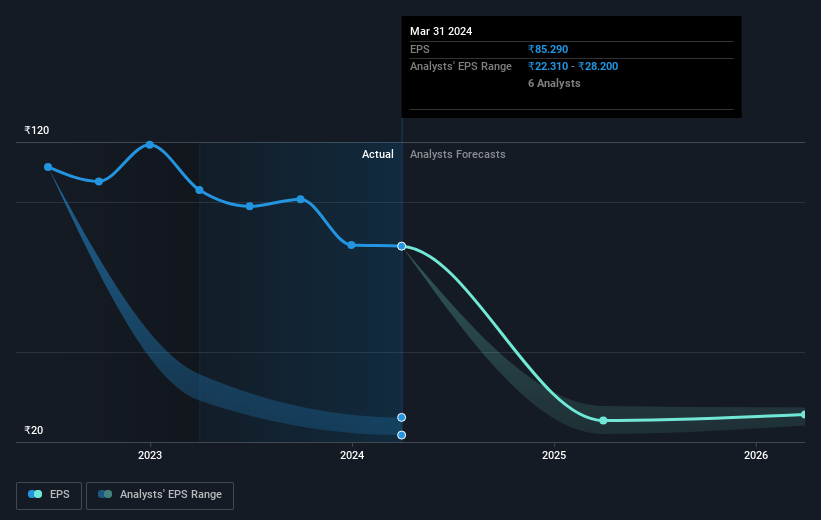Toggle the EPS legend series
Screen dimensions: 821x520
click(49, 495)
